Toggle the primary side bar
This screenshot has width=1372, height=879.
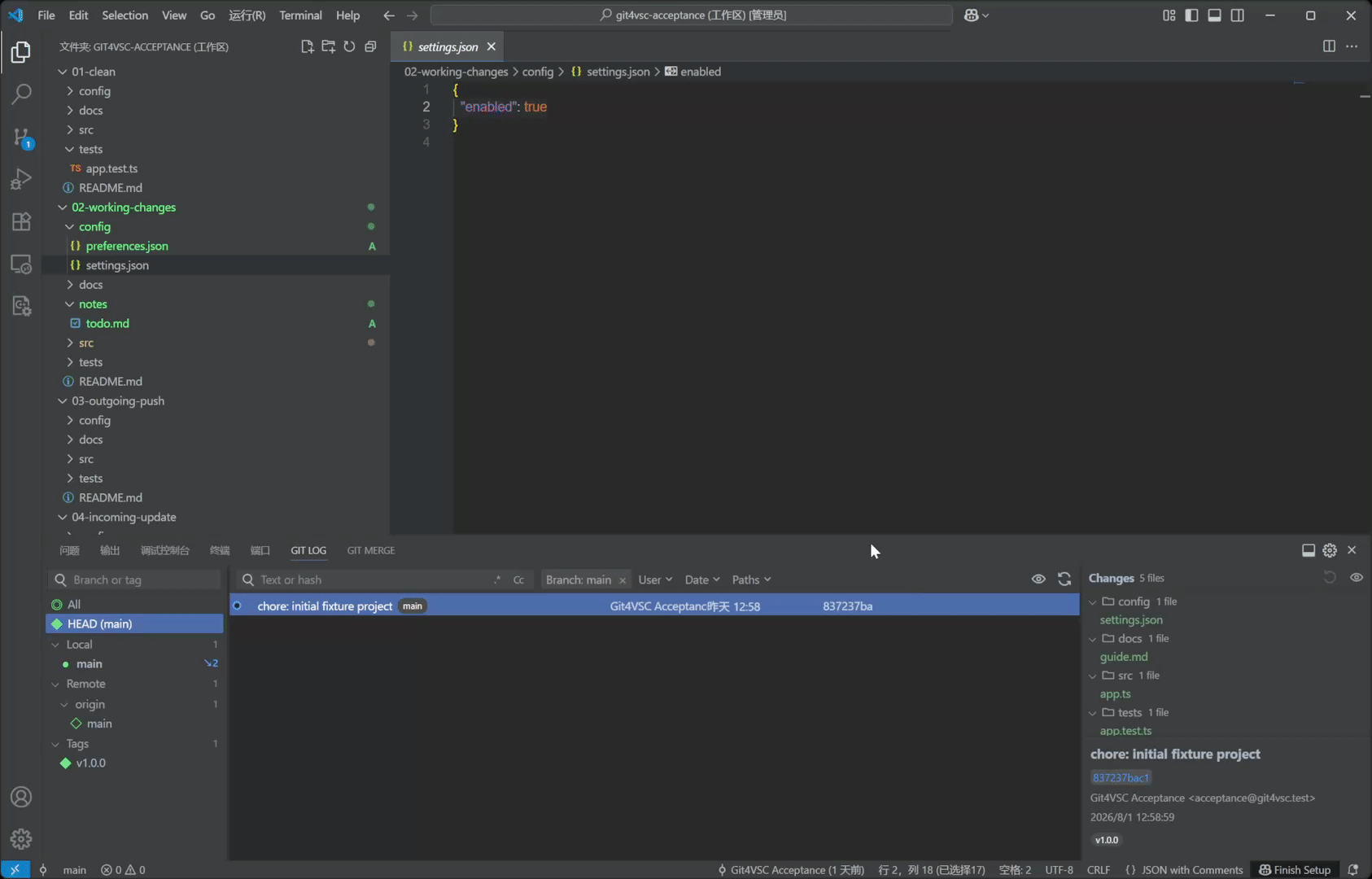pos(1191,15)
